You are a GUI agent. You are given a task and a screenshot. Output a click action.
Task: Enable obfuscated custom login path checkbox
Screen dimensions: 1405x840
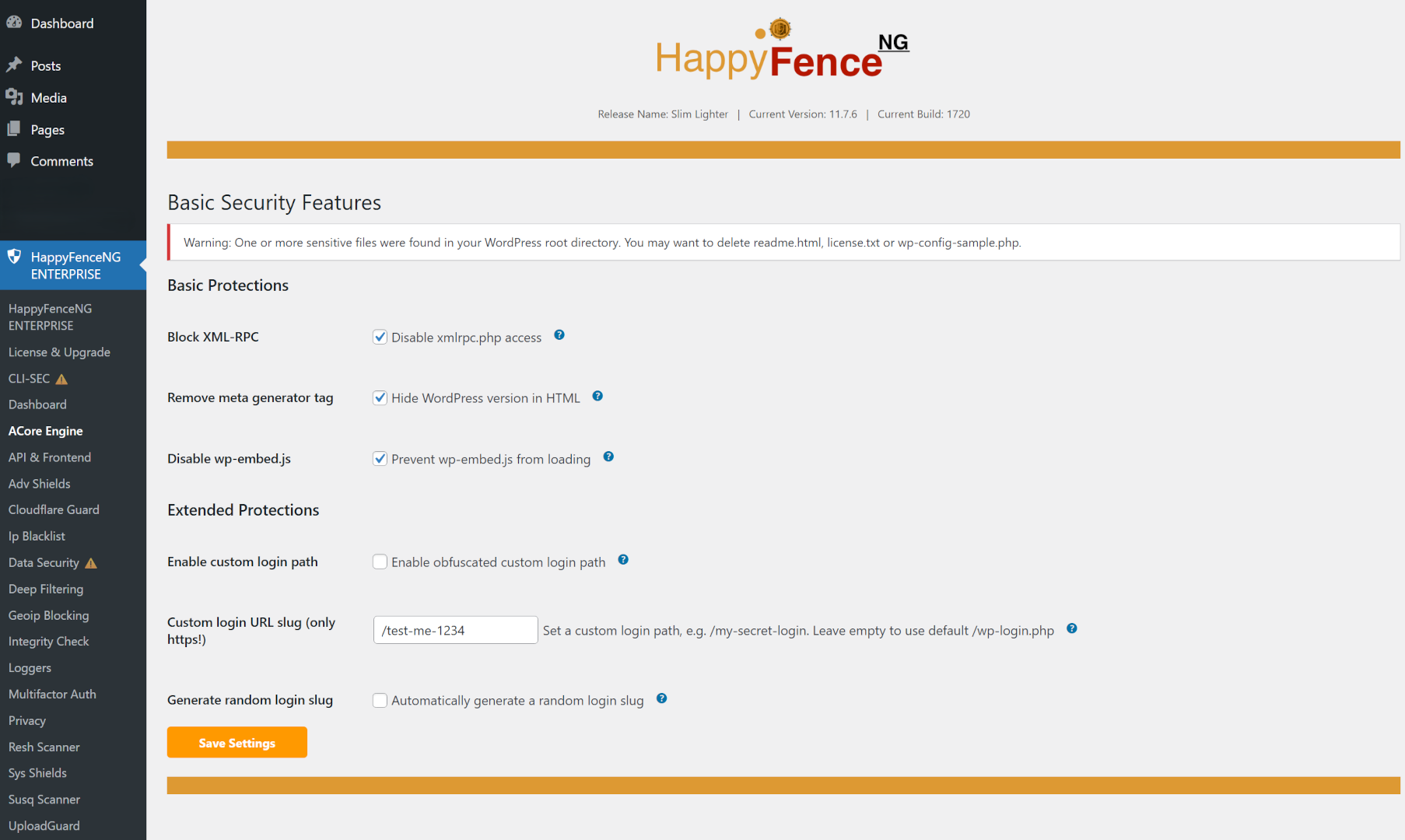[380, 562]
